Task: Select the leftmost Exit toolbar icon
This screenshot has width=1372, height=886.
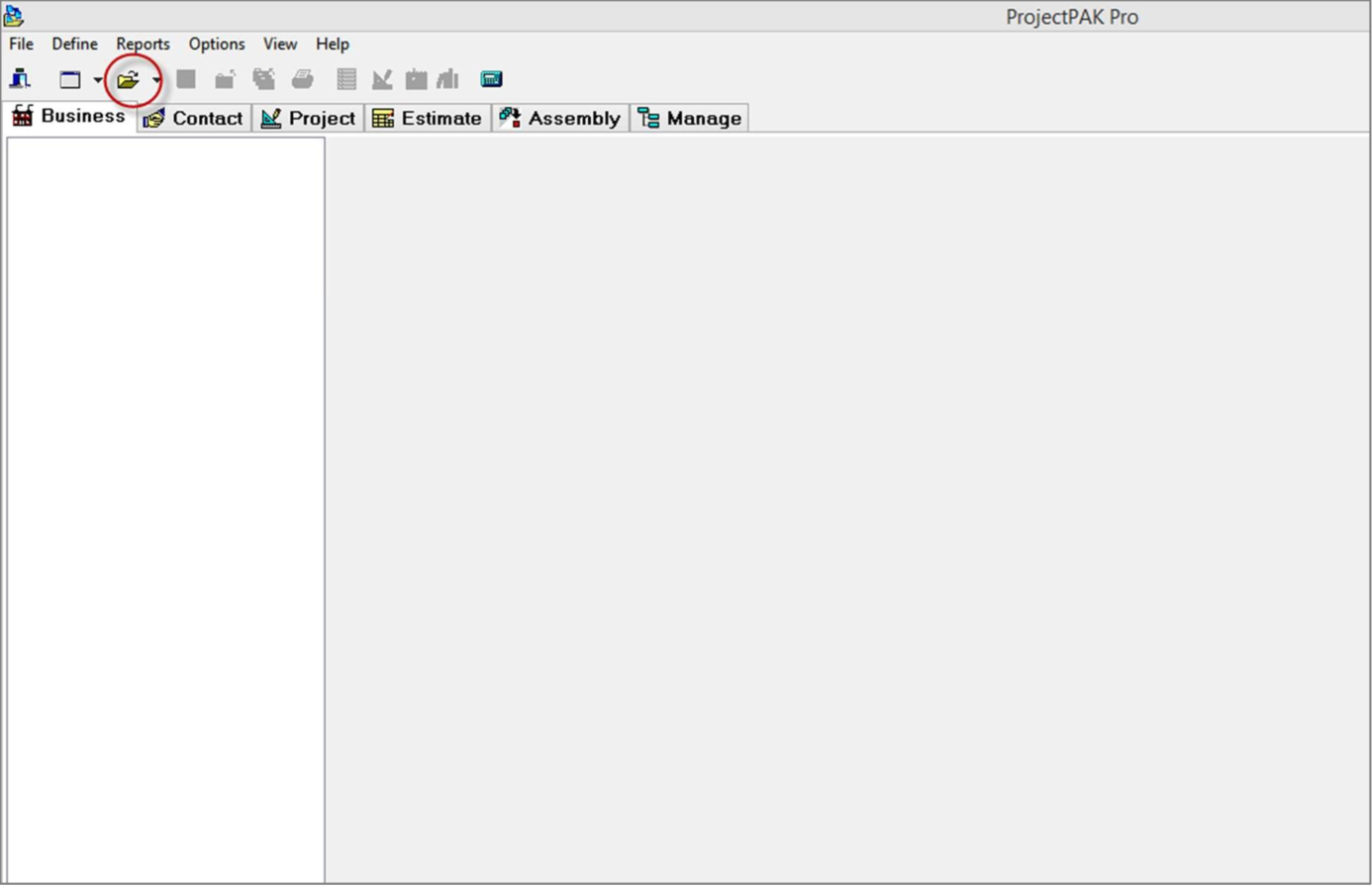Action: 19,78
